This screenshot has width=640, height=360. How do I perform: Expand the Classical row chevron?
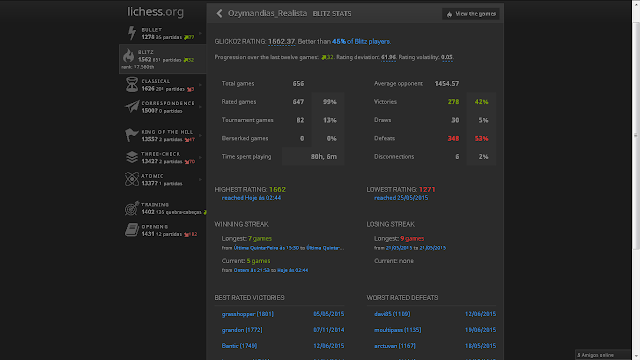[200, 85]
